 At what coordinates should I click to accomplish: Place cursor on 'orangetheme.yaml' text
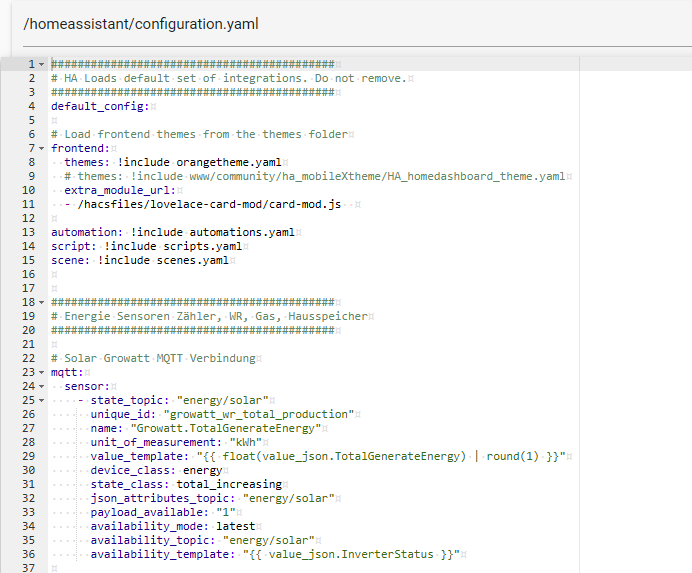coord(229,162)
